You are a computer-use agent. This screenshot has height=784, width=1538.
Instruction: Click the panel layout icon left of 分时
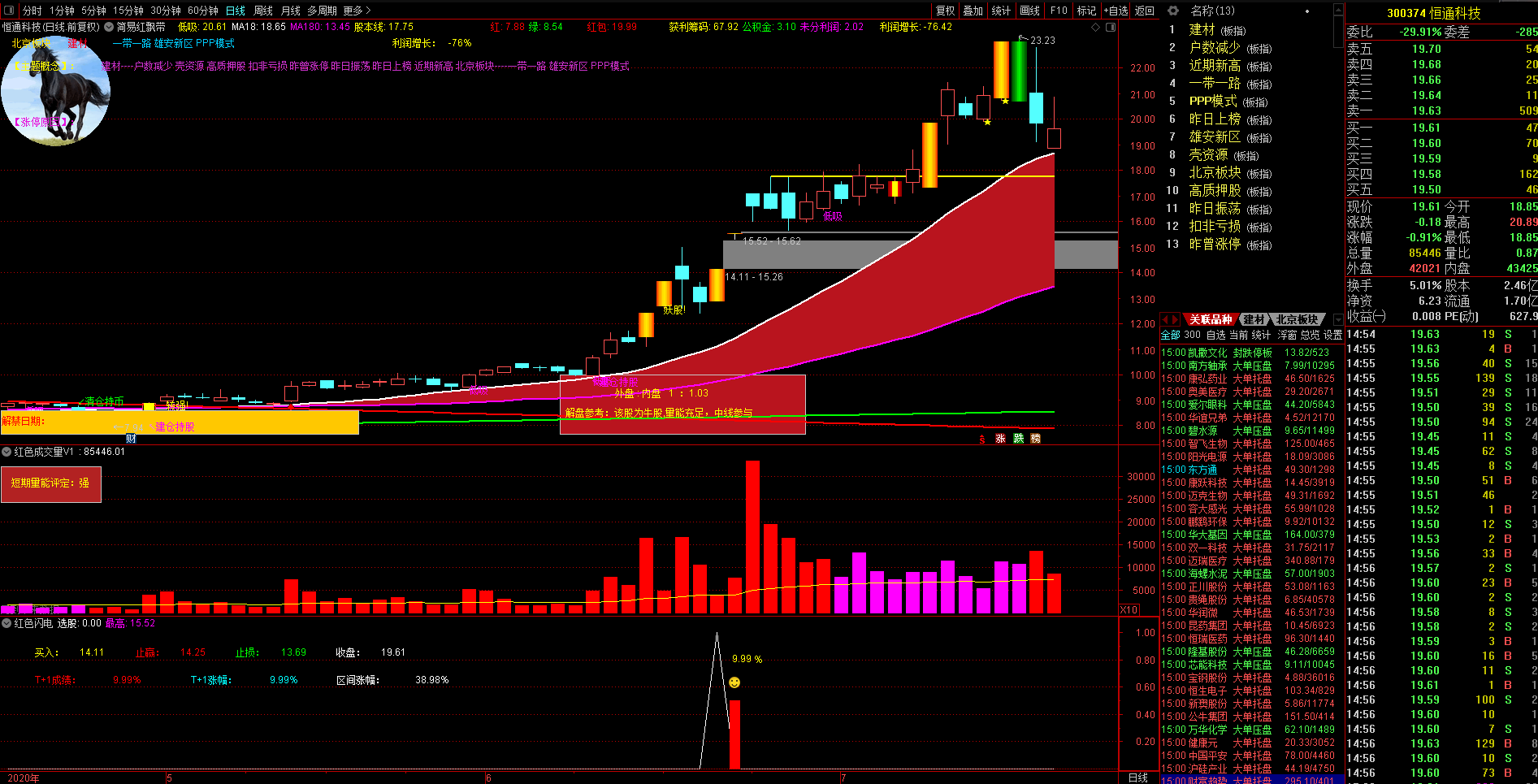(10, 11)
